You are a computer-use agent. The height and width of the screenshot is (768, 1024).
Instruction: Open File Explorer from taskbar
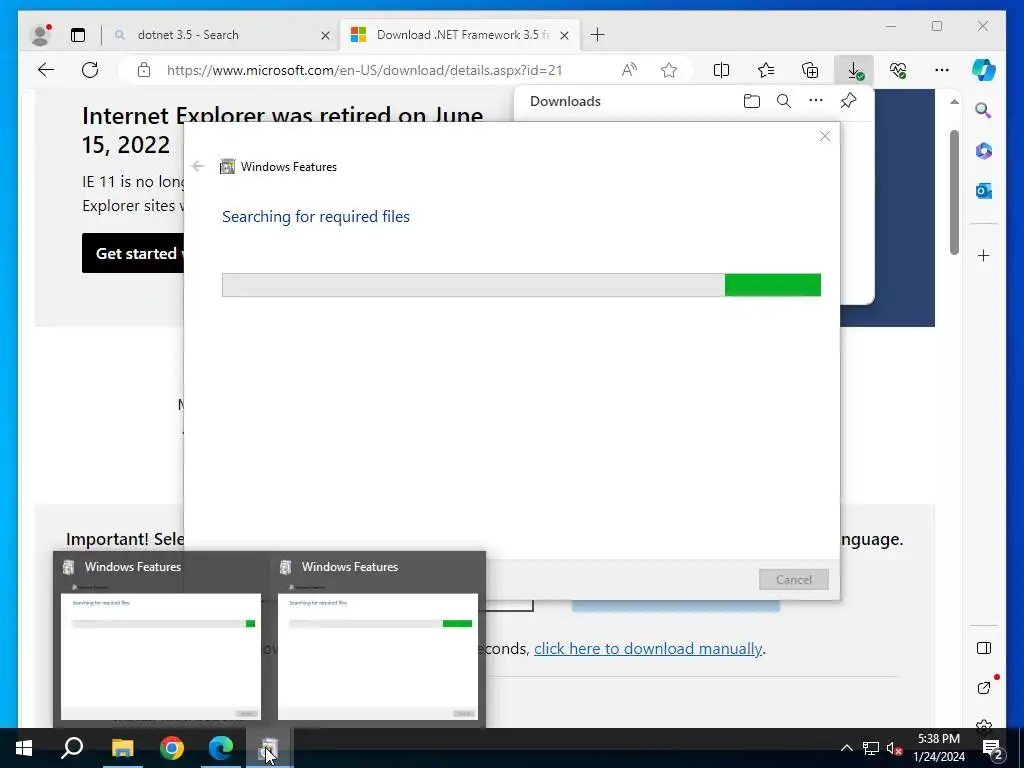click(122, 748)
